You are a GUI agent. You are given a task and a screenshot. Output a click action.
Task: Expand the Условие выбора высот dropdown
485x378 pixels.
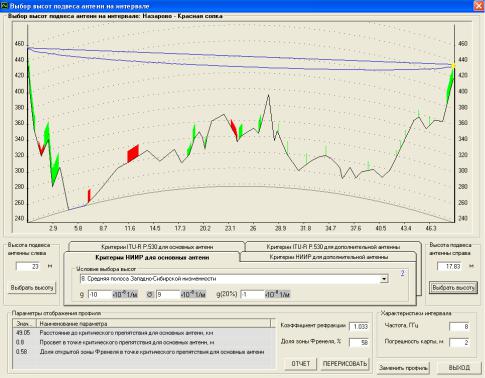tap(384, 279)
